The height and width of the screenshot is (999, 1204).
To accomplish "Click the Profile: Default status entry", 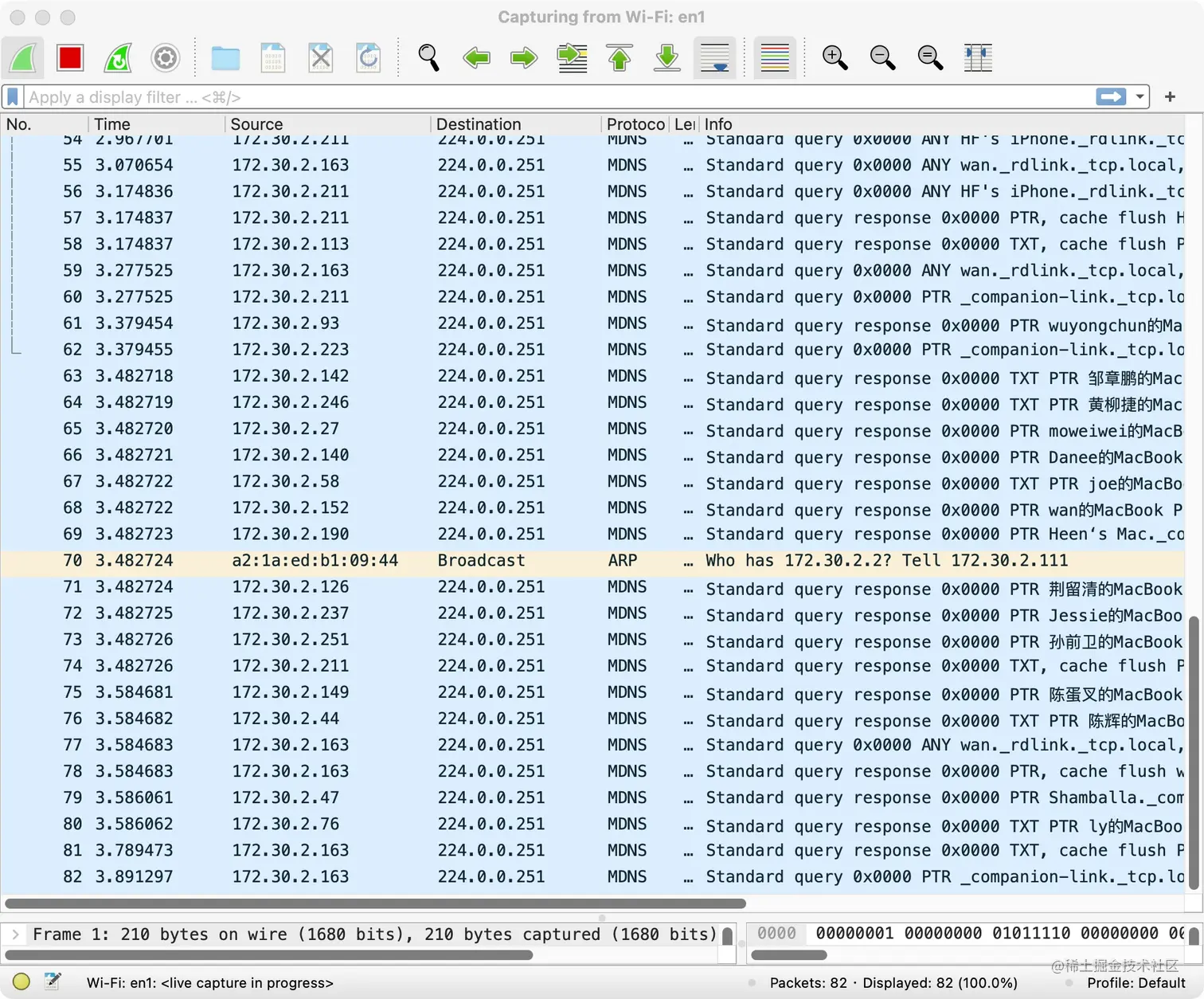I will [x=1136, y=983].
